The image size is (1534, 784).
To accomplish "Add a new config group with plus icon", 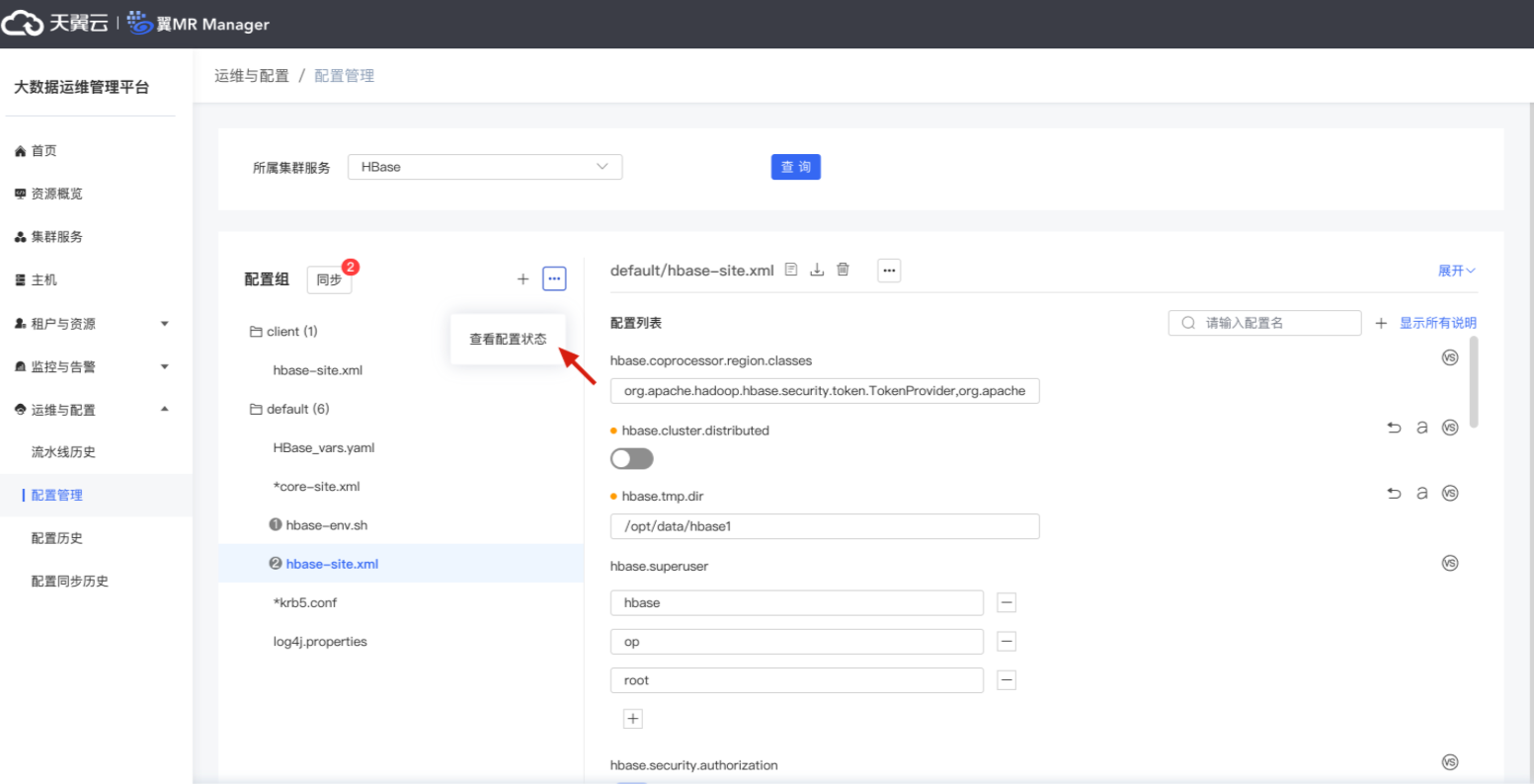I will pyautogui.click(x=523, y=279).
